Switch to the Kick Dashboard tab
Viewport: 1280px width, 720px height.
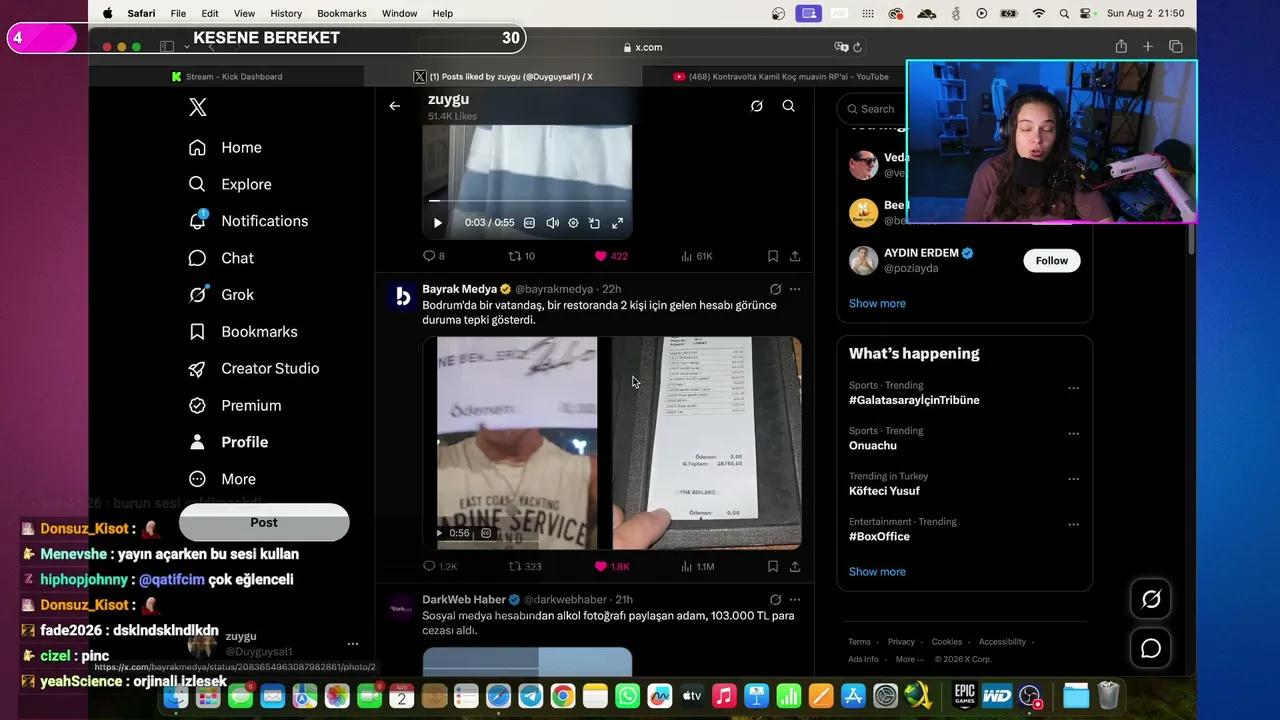227,76
